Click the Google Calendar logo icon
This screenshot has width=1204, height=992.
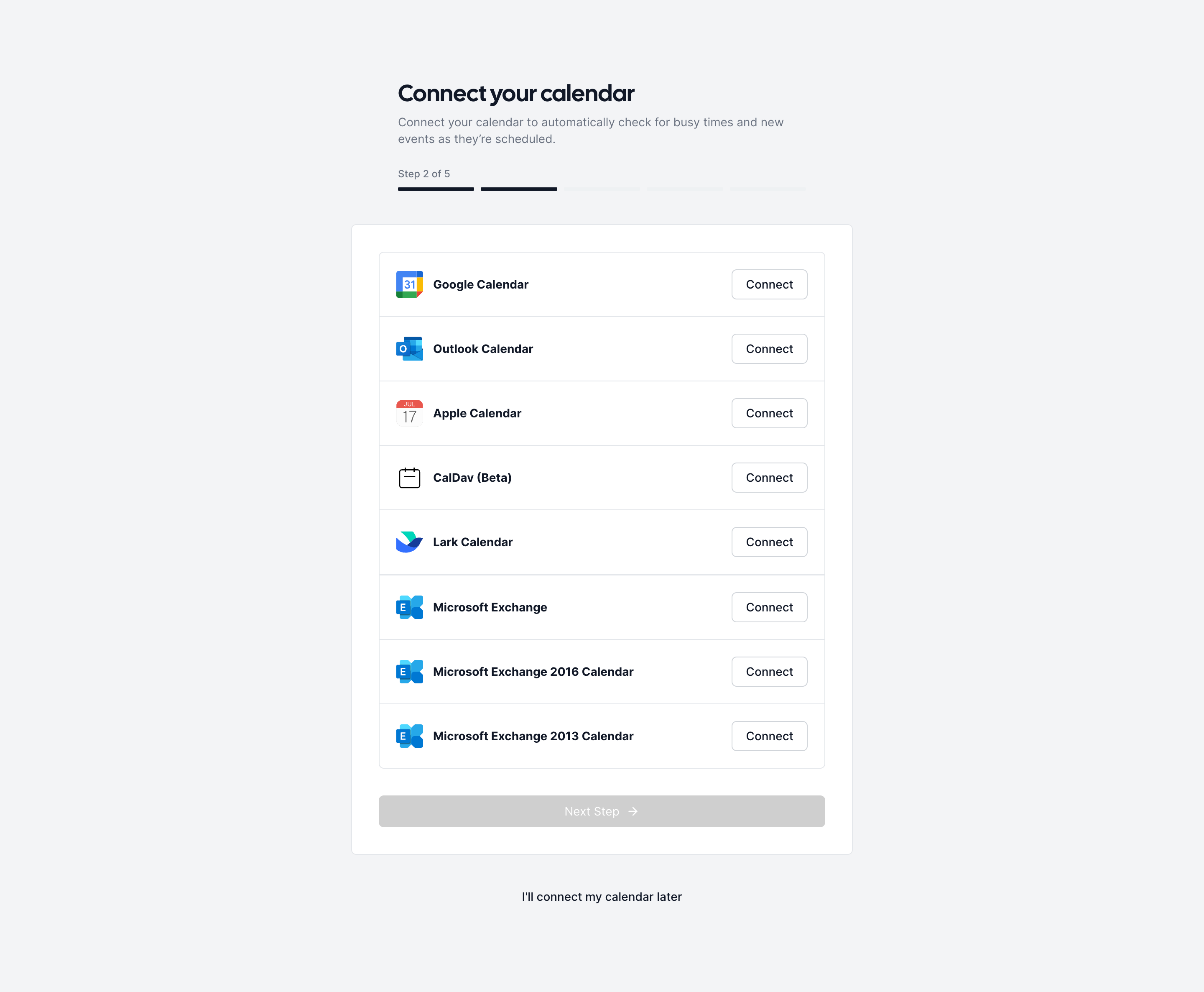[x=410, y=284]
